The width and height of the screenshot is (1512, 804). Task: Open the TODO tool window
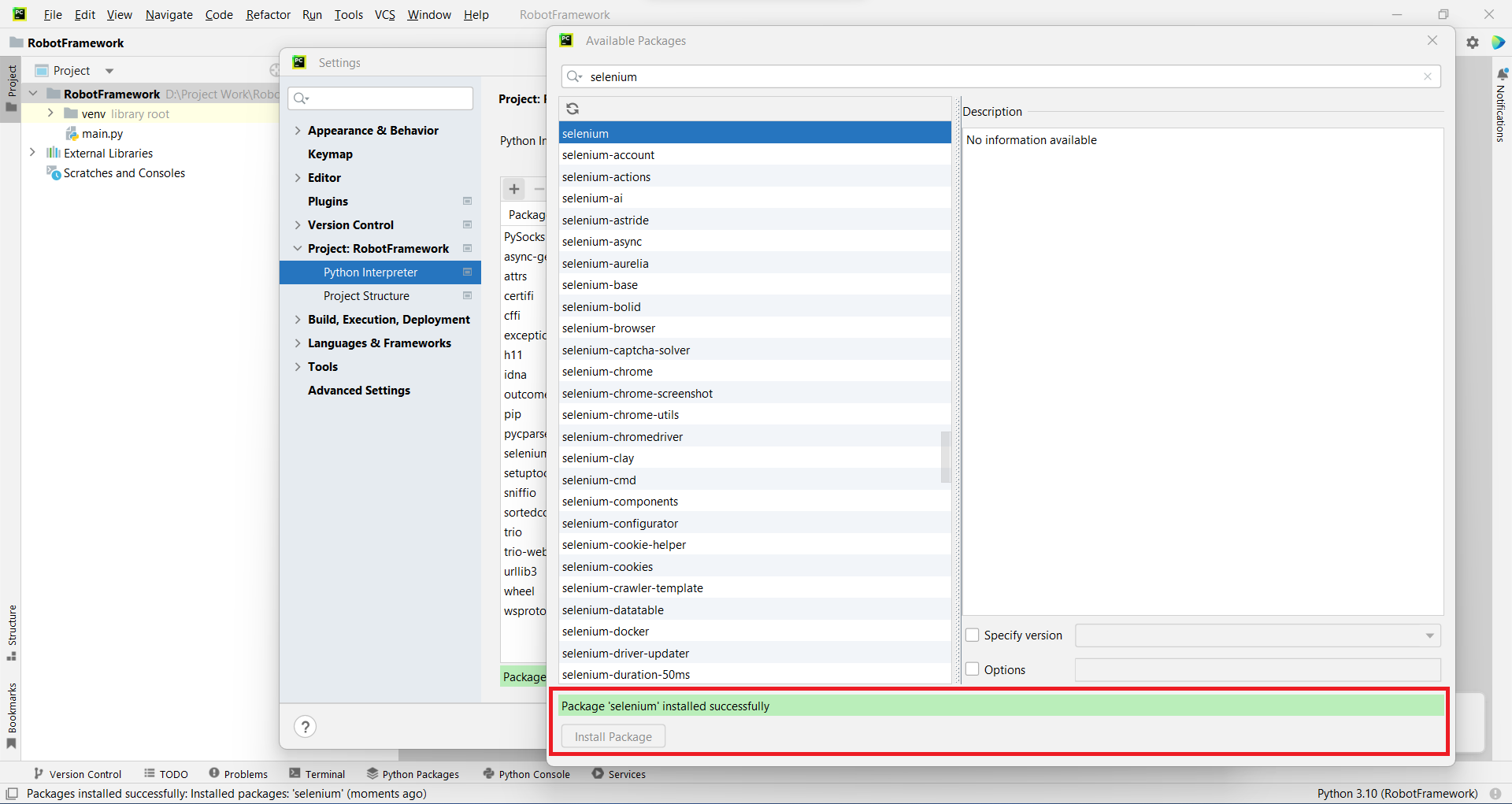pyautogui.click(x=166, y=774)
